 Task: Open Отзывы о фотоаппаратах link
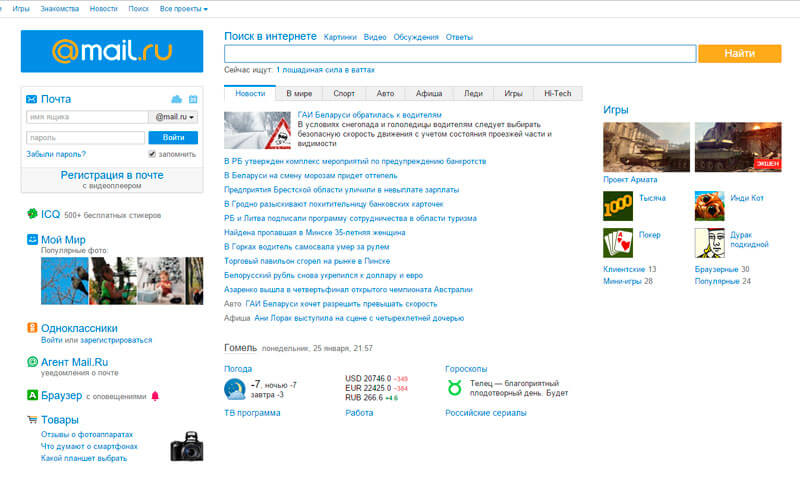click(x=87, y=434)
